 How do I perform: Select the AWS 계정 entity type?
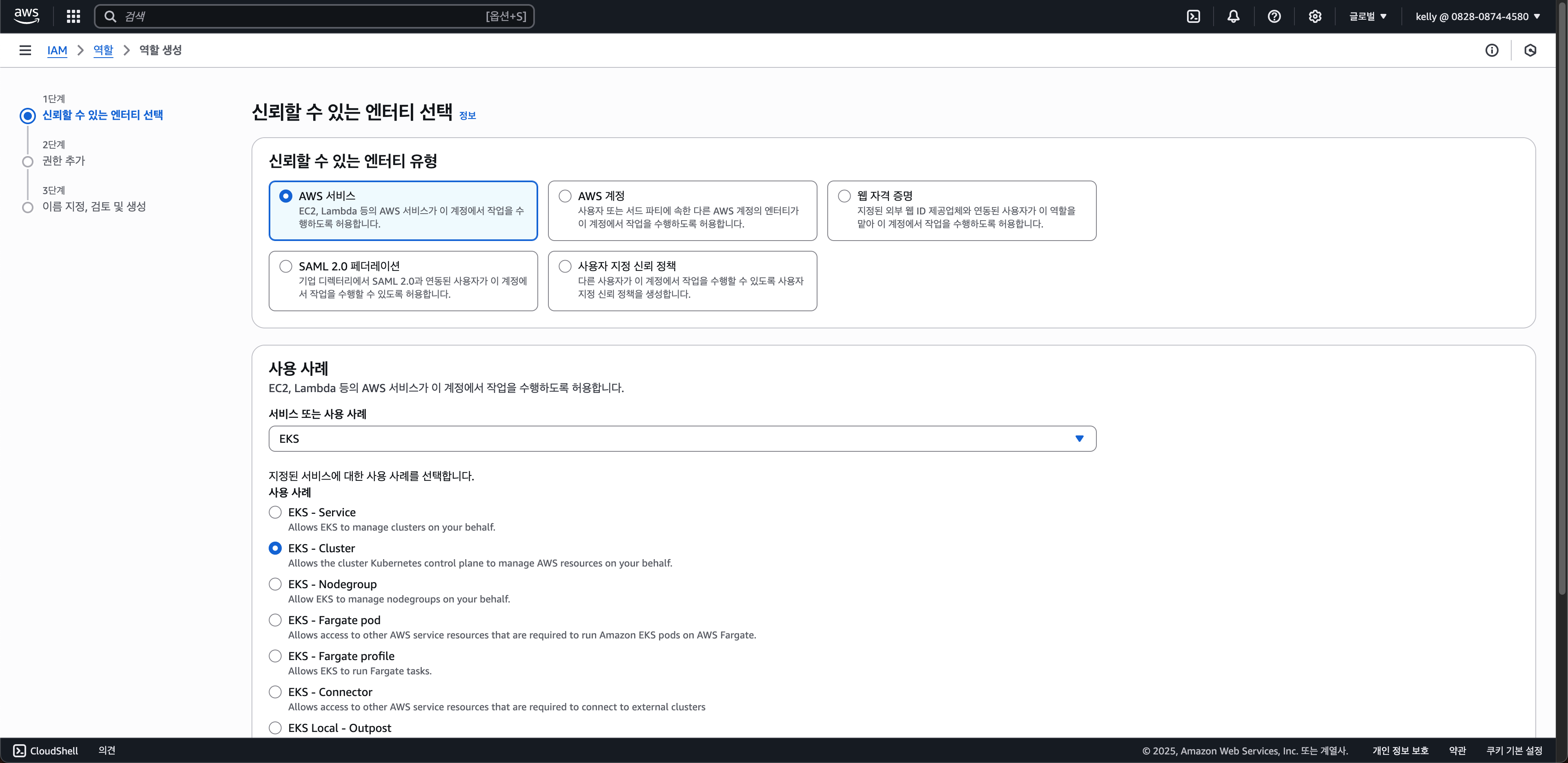point(565,196)
